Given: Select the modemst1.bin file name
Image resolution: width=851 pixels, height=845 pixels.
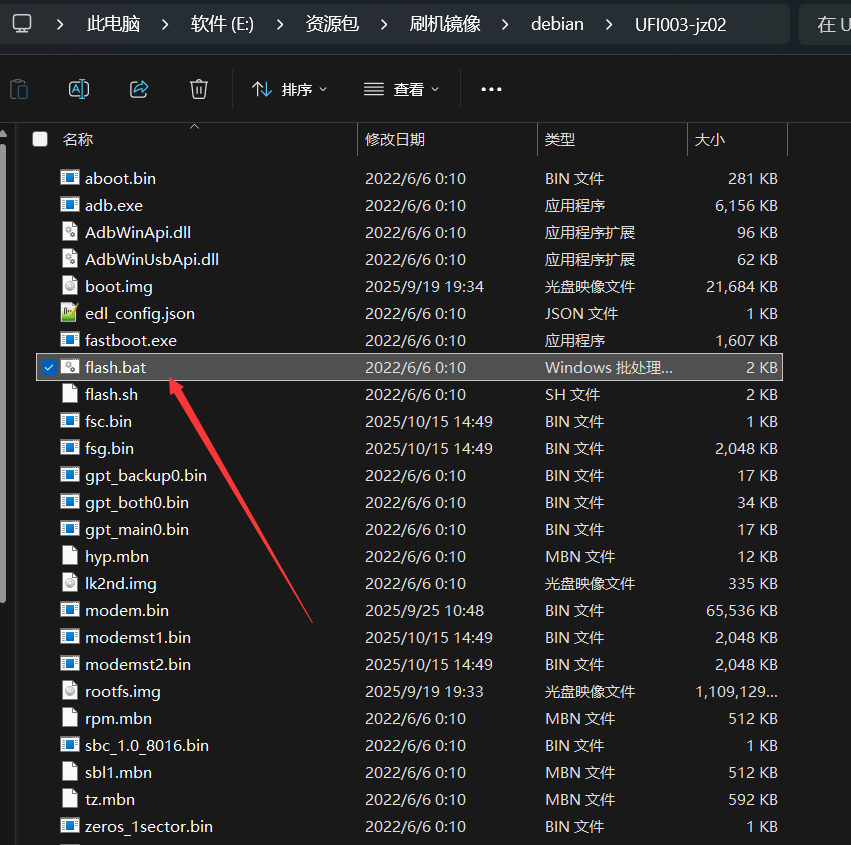Looking at the screenshot, I should point(138,637).
